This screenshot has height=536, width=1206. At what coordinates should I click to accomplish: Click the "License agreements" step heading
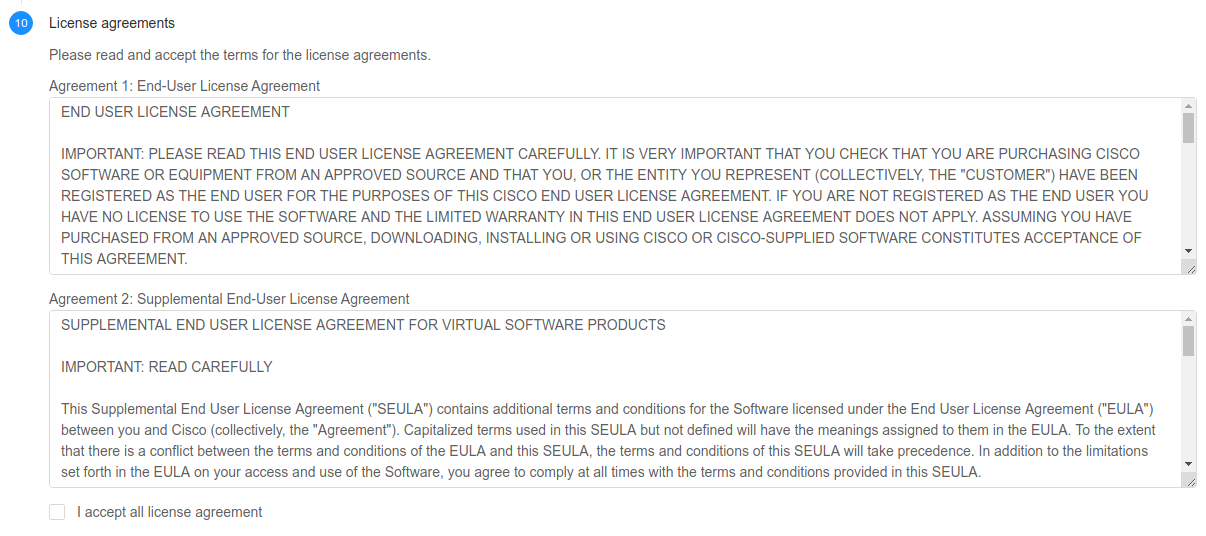(111, 23)
